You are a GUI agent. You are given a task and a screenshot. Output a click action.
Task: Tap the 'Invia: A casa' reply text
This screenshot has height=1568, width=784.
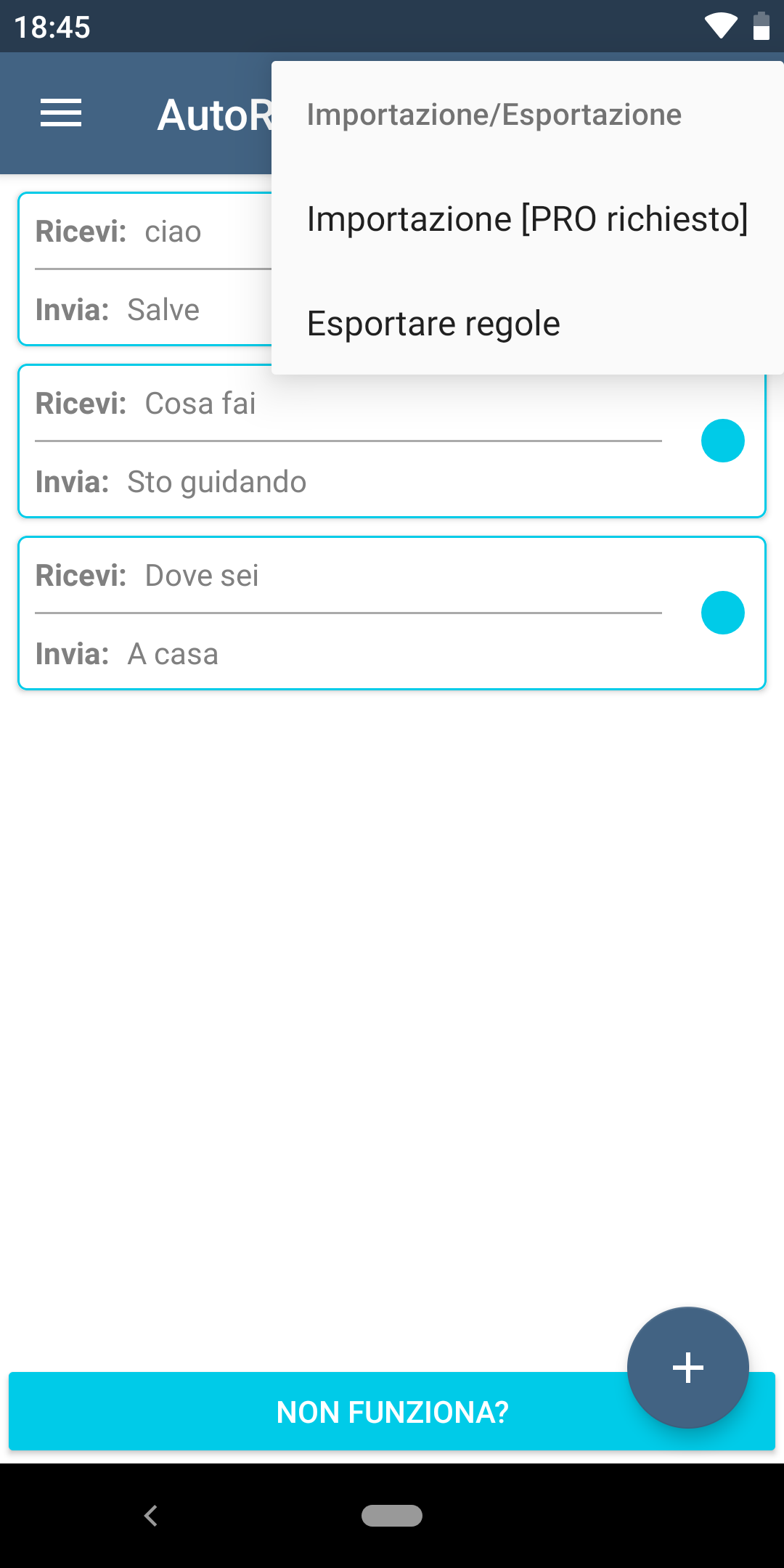tap(173, 654)
